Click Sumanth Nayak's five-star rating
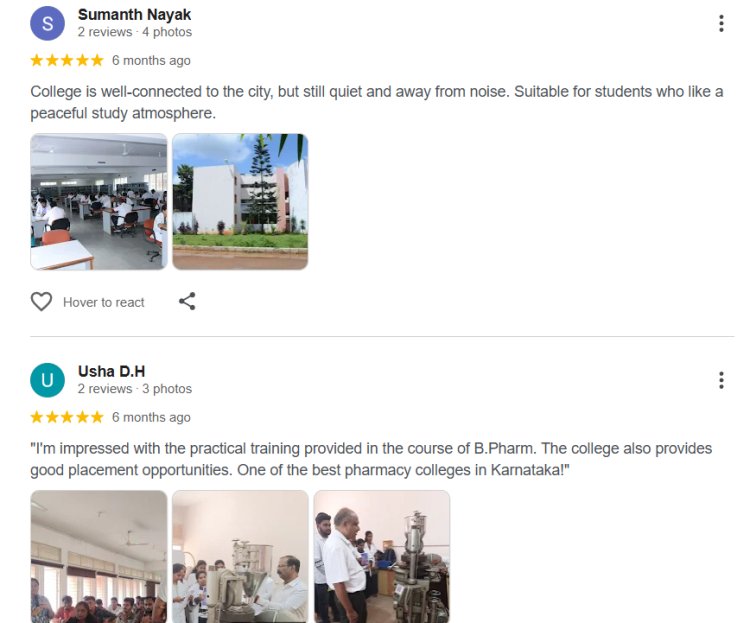 coord(67,60)
